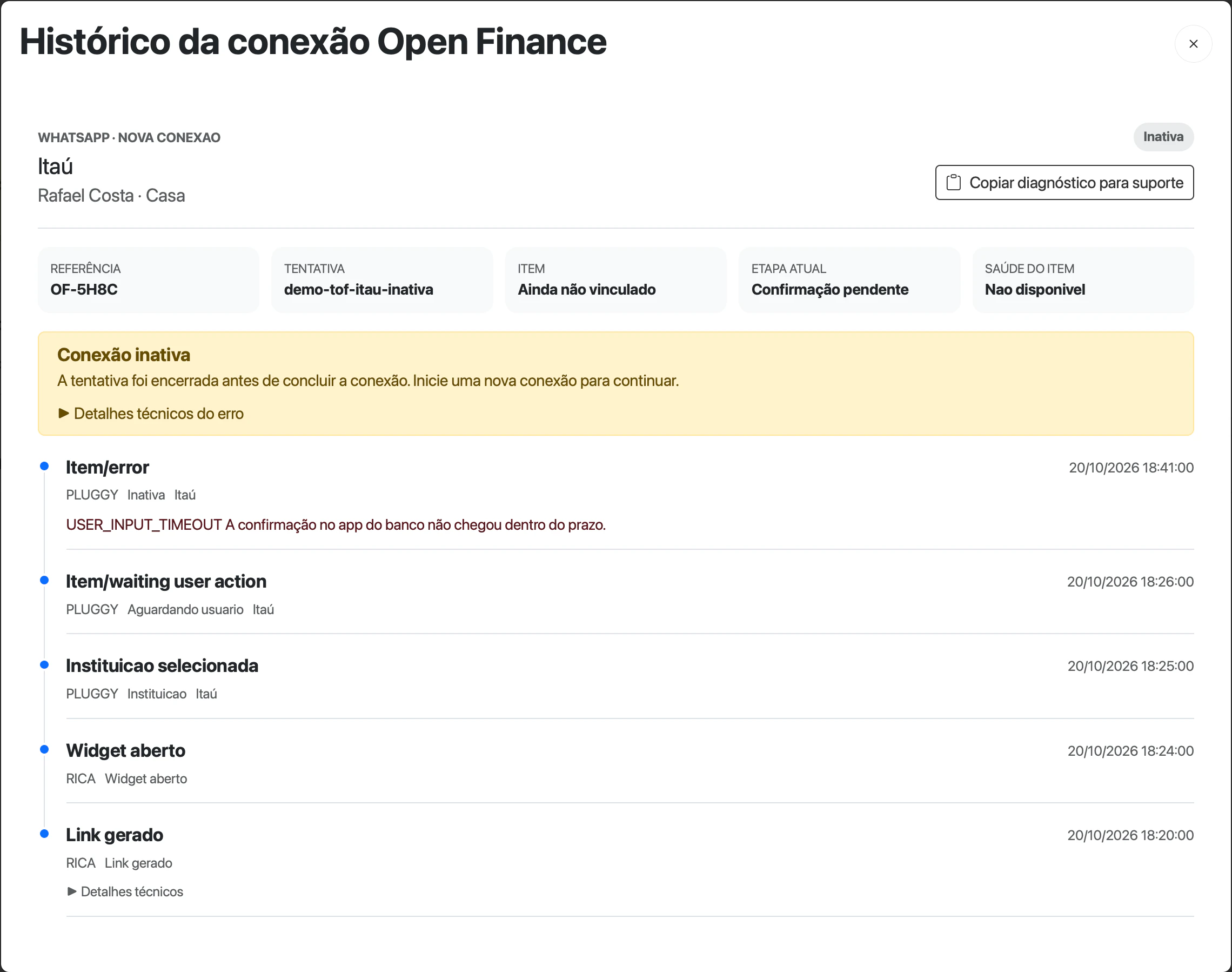Click WHATSAPP · NOVA CONEXAO label
Viewport: 1232px width, 972px height.
tap(129, 138)
